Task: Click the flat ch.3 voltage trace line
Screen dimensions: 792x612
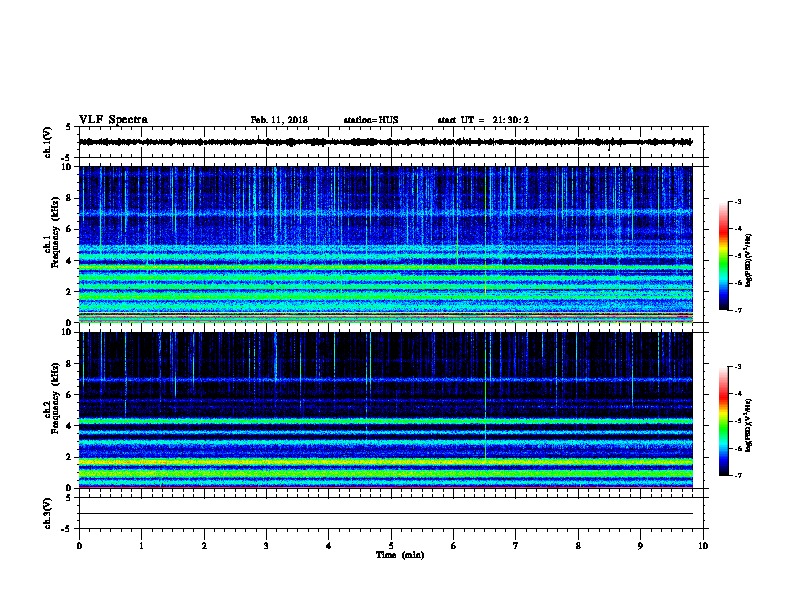Action: tap(385, 514)
